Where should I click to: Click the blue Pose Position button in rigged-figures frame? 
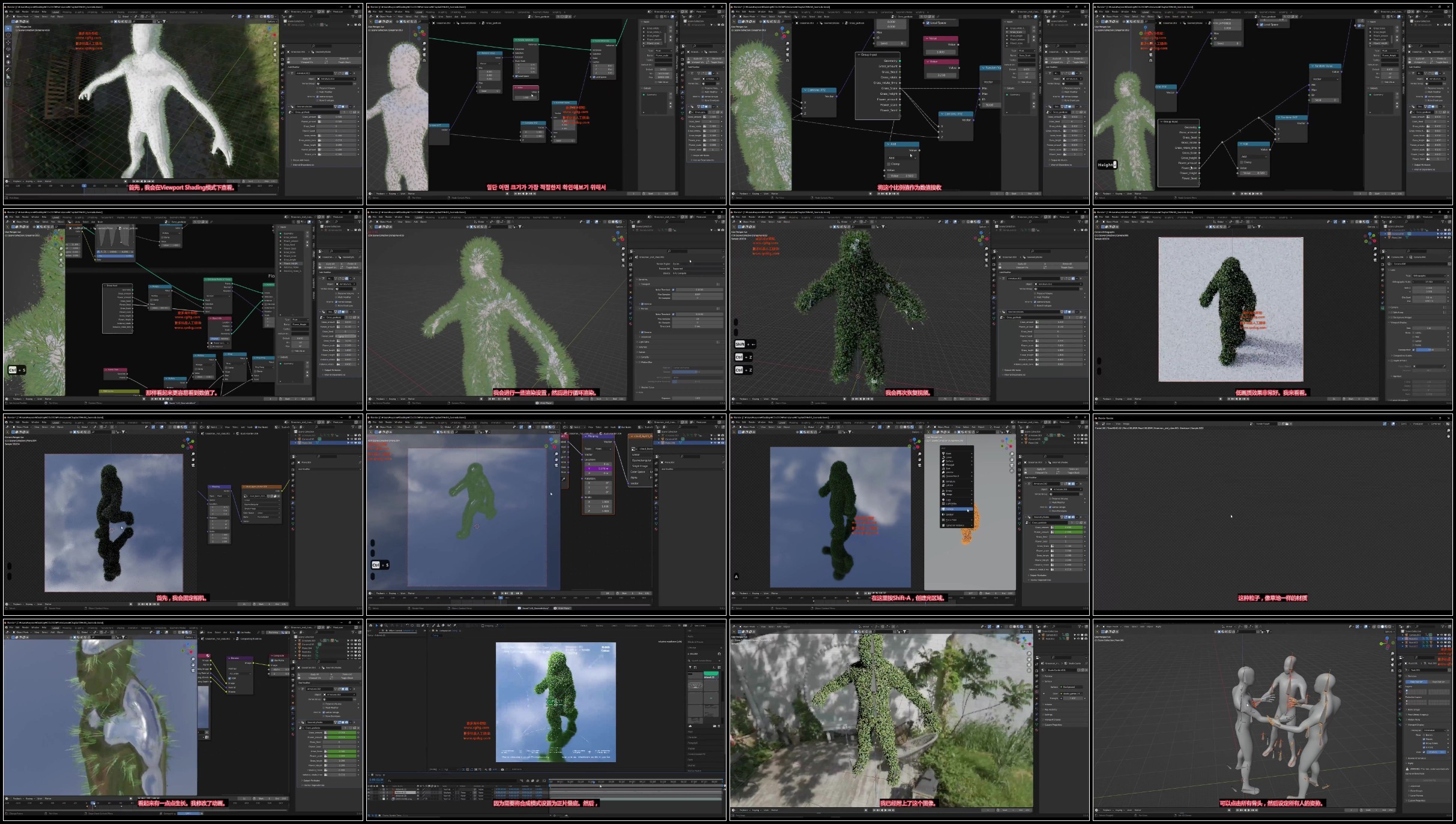(1416, 682)
